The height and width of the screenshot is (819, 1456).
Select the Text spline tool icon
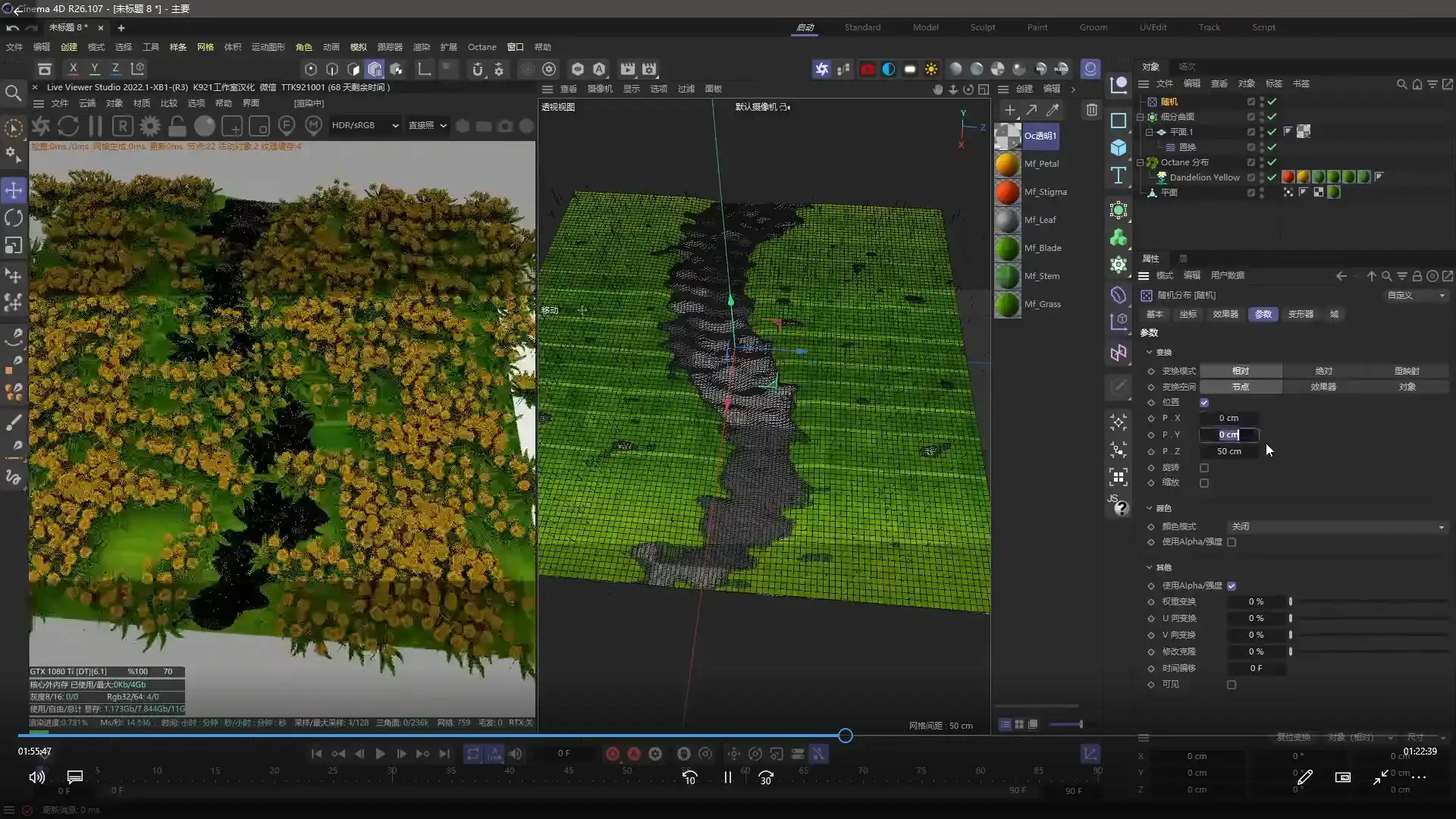tap(1119, 176)
